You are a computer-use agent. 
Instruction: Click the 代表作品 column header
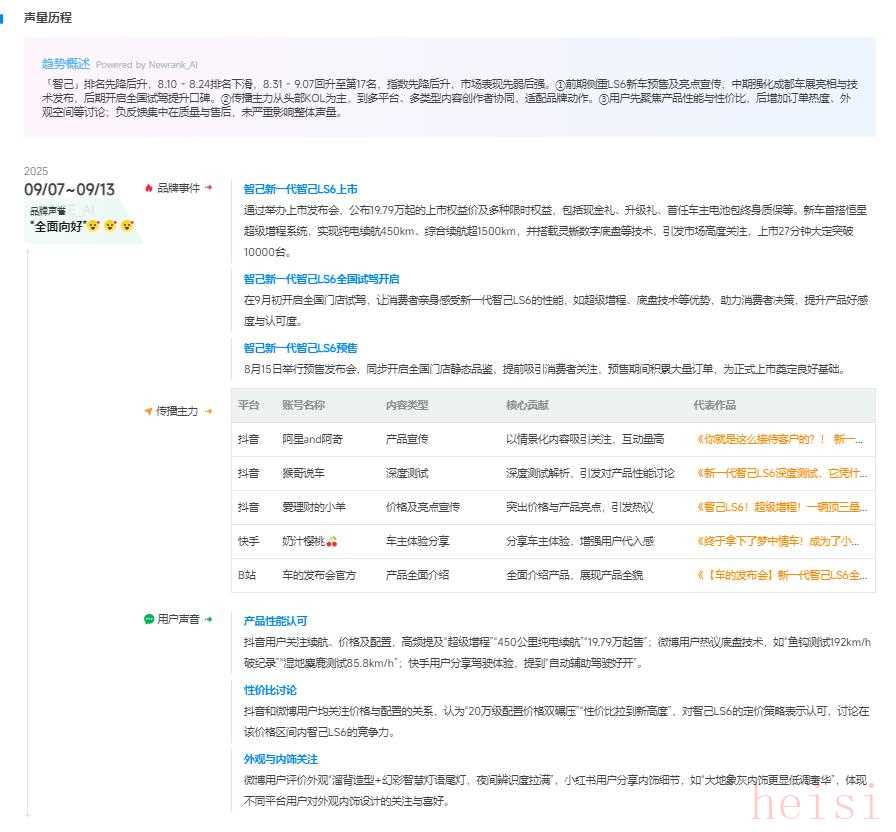click(715, 406)
